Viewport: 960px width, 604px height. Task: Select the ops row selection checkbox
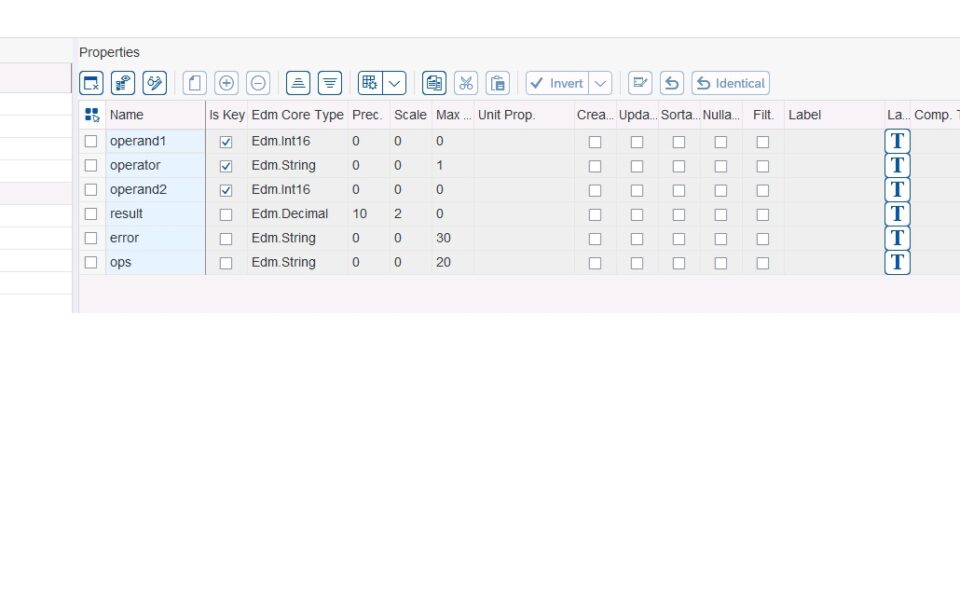click(x=91, y=263)
